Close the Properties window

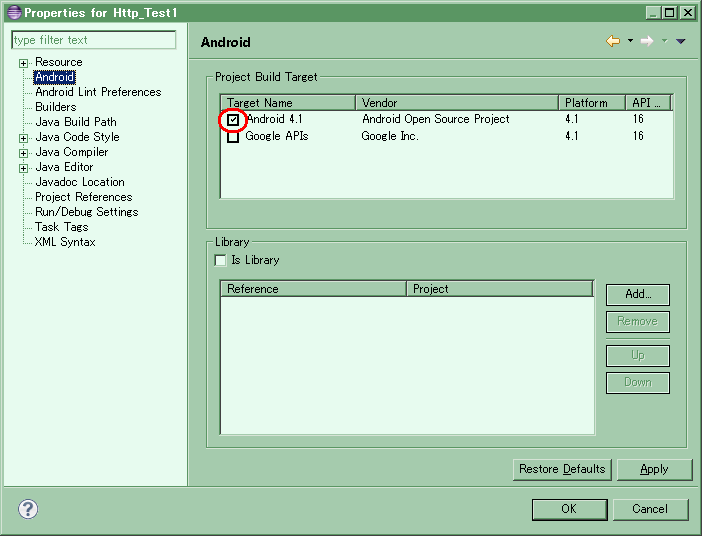tap(687, 13)
